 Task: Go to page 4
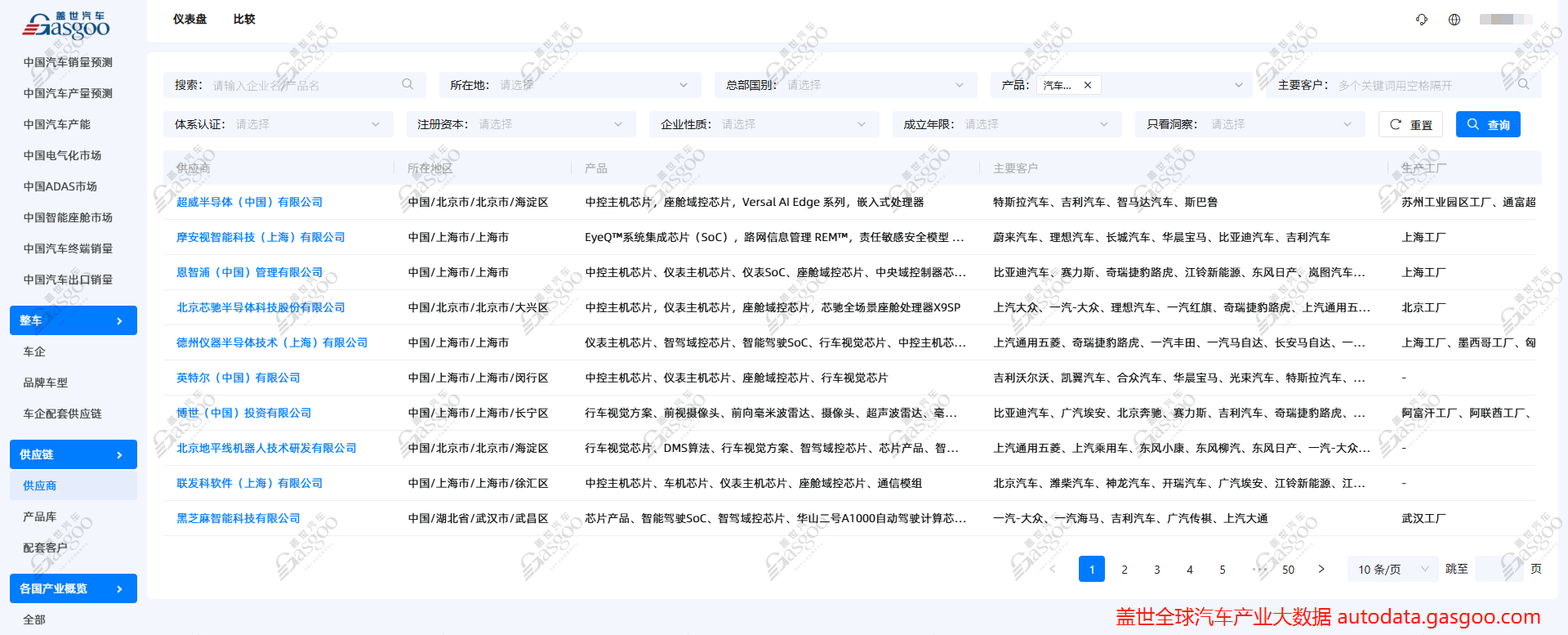tap(1190, 569)
